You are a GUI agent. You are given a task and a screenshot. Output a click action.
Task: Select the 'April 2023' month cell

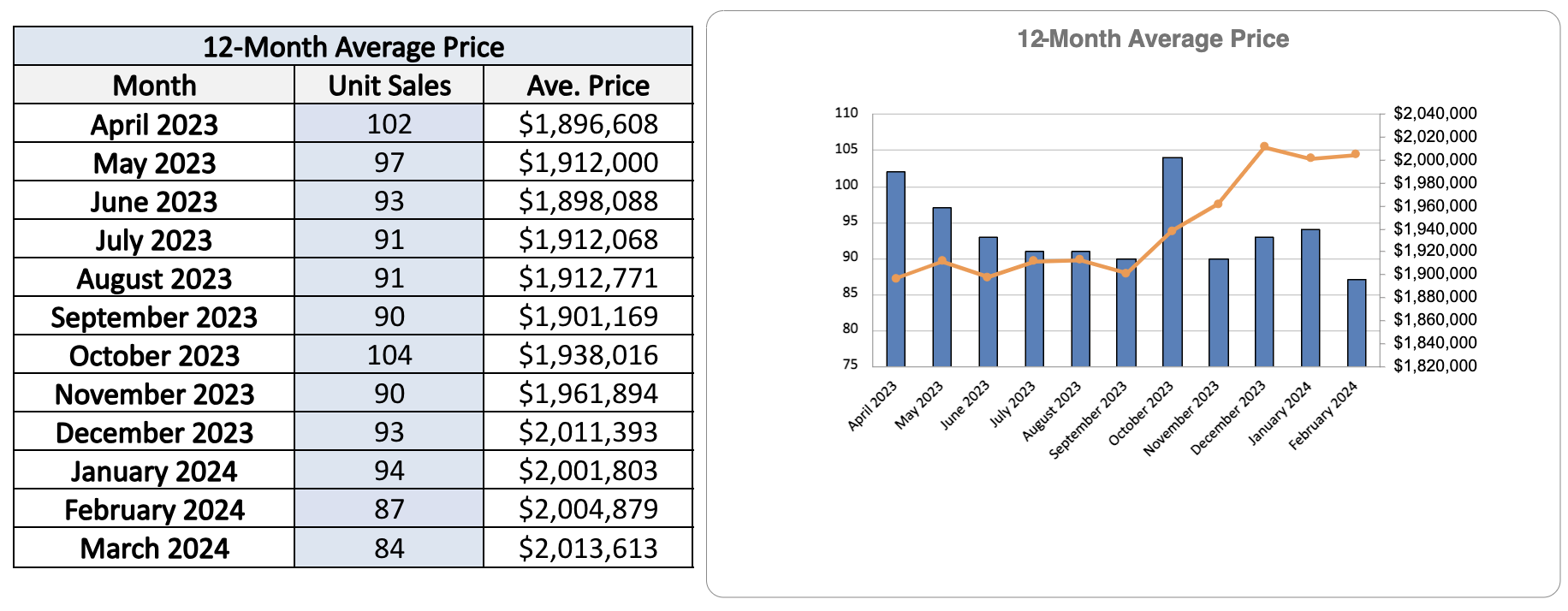154,124
